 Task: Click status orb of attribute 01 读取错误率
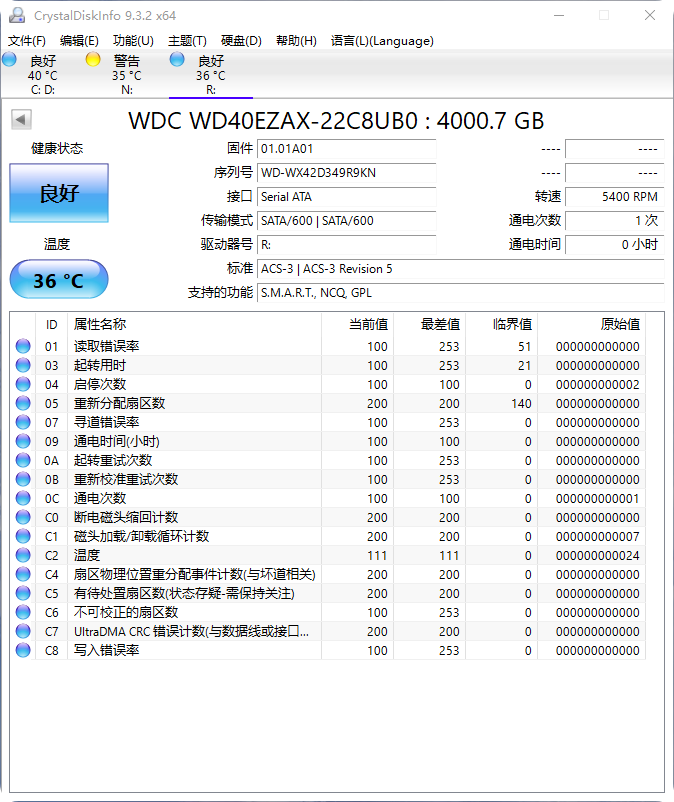tap(23, 346)
